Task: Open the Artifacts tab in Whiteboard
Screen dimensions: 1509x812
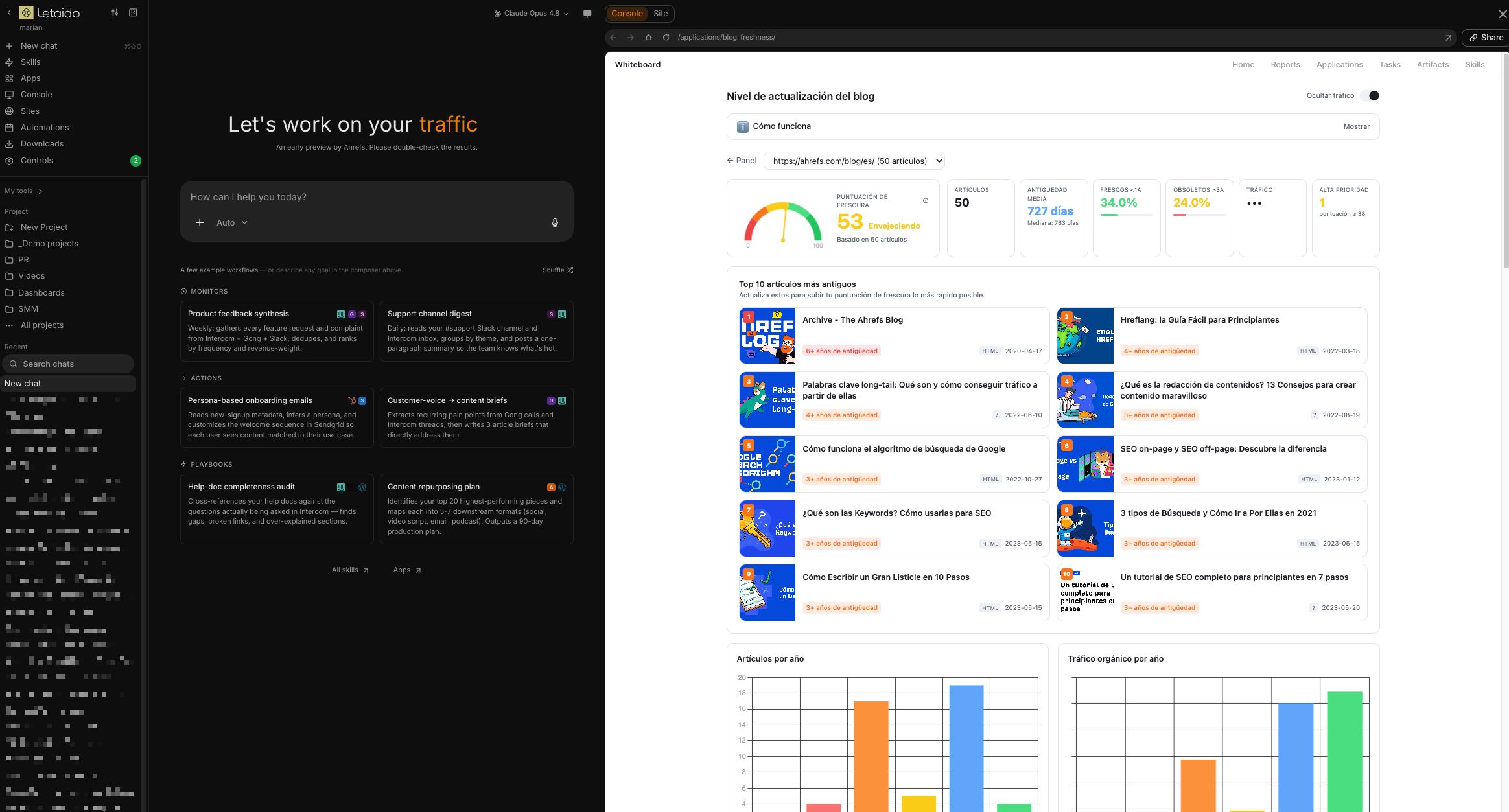Action: [x=1433, y=65]
